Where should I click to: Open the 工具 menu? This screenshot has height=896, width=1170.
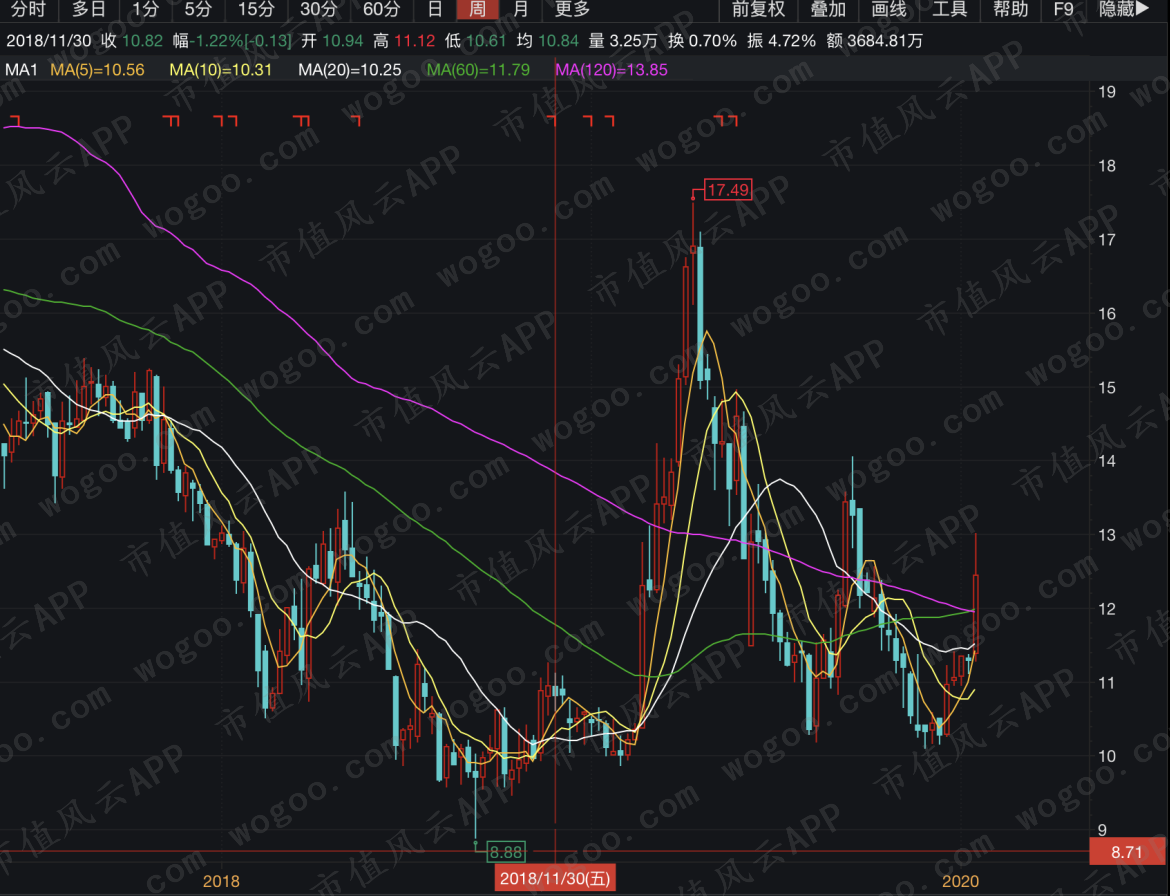(950, 9)
